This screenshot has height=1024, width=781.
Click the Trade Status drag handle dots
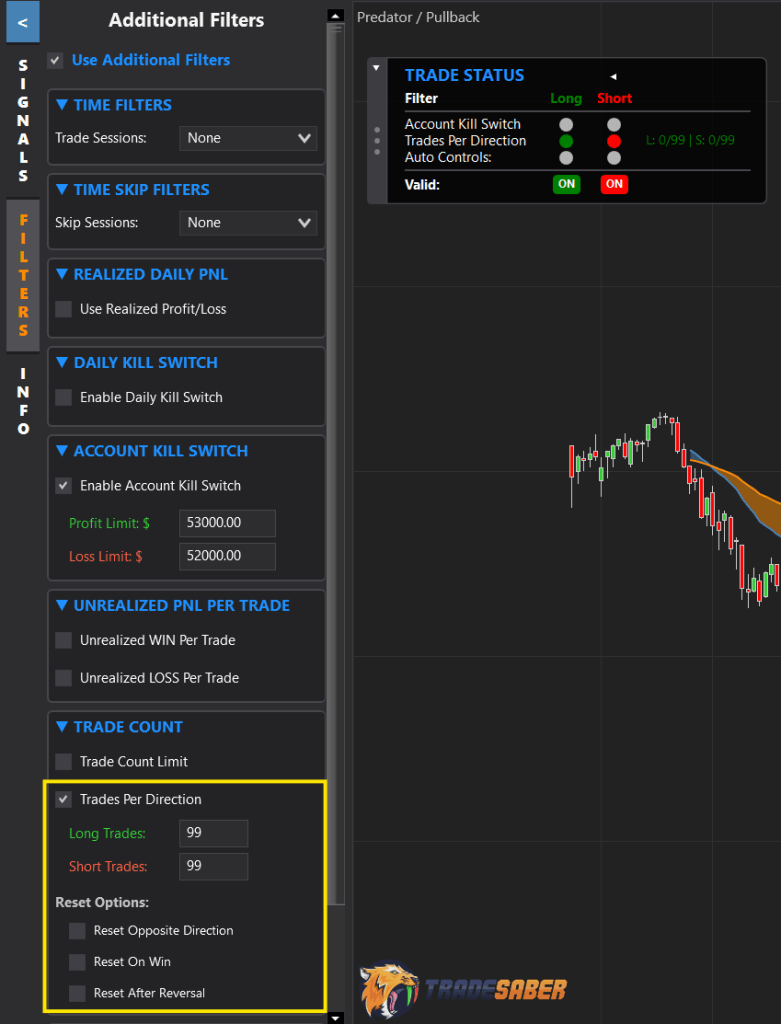click(x=376, y=140)
